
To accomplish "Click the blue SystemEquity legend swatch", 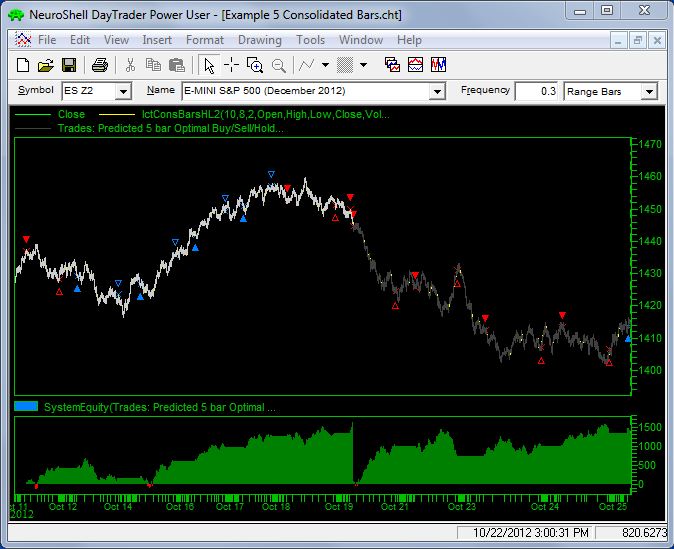I will pos(26,406).
